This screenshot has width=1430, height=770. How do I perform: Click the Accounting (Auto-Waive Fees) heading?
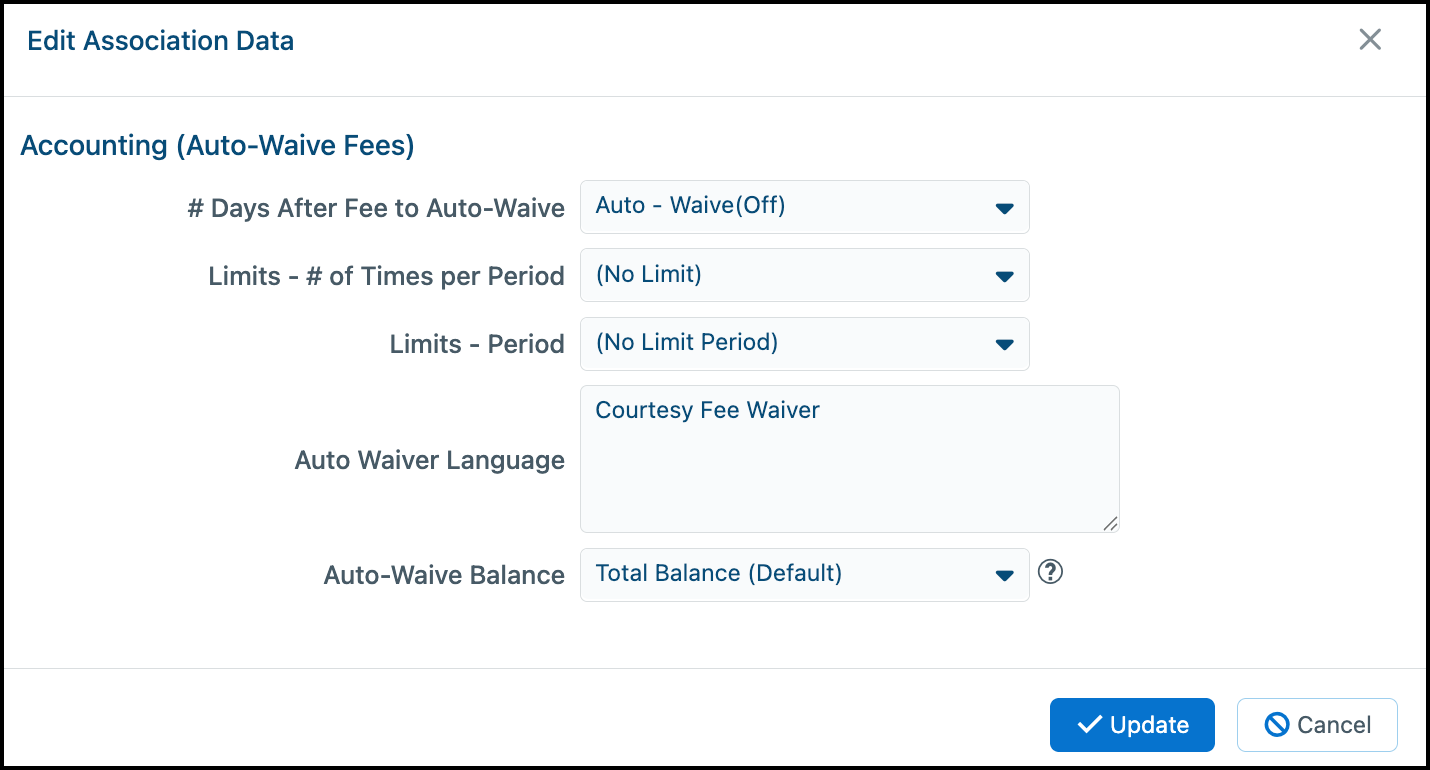(x=218, y=145)
